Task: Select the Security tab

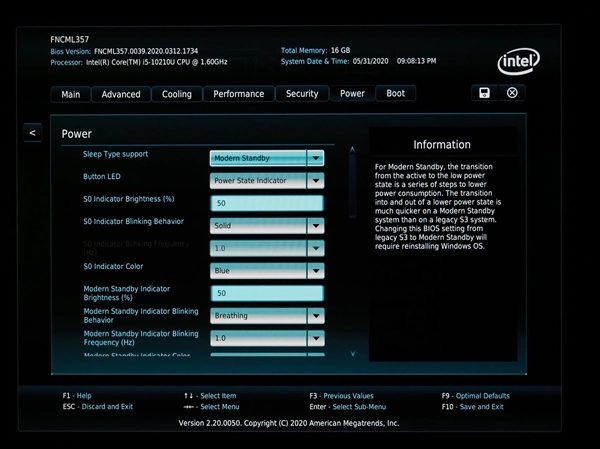Action: 302,93
